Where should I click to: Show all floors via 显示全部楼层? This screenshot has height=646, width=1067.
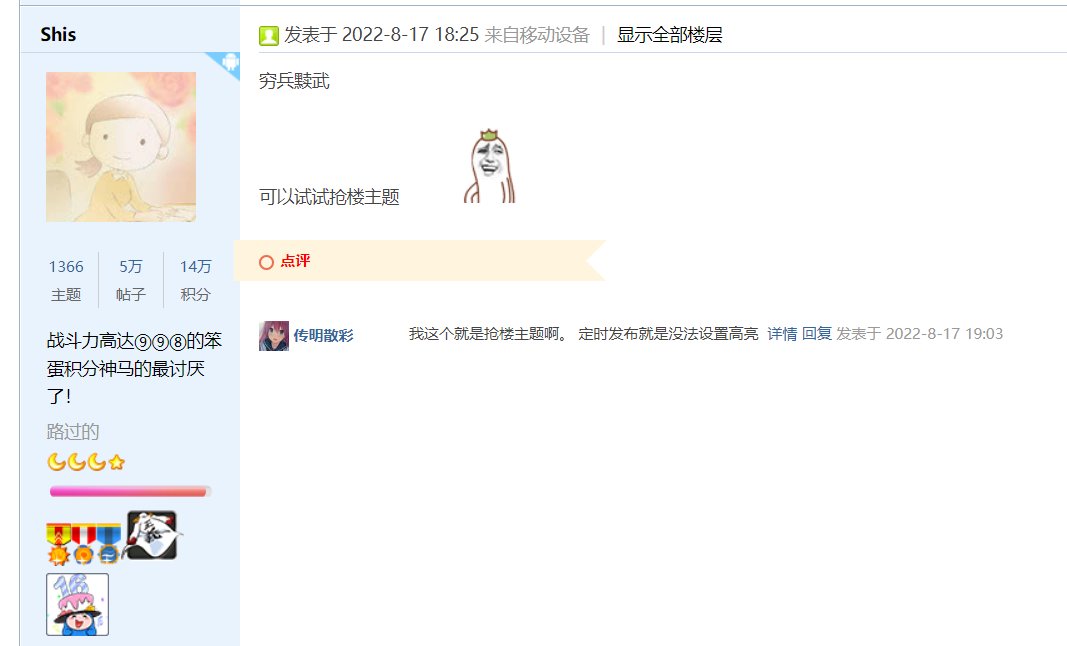coord(670,35)
